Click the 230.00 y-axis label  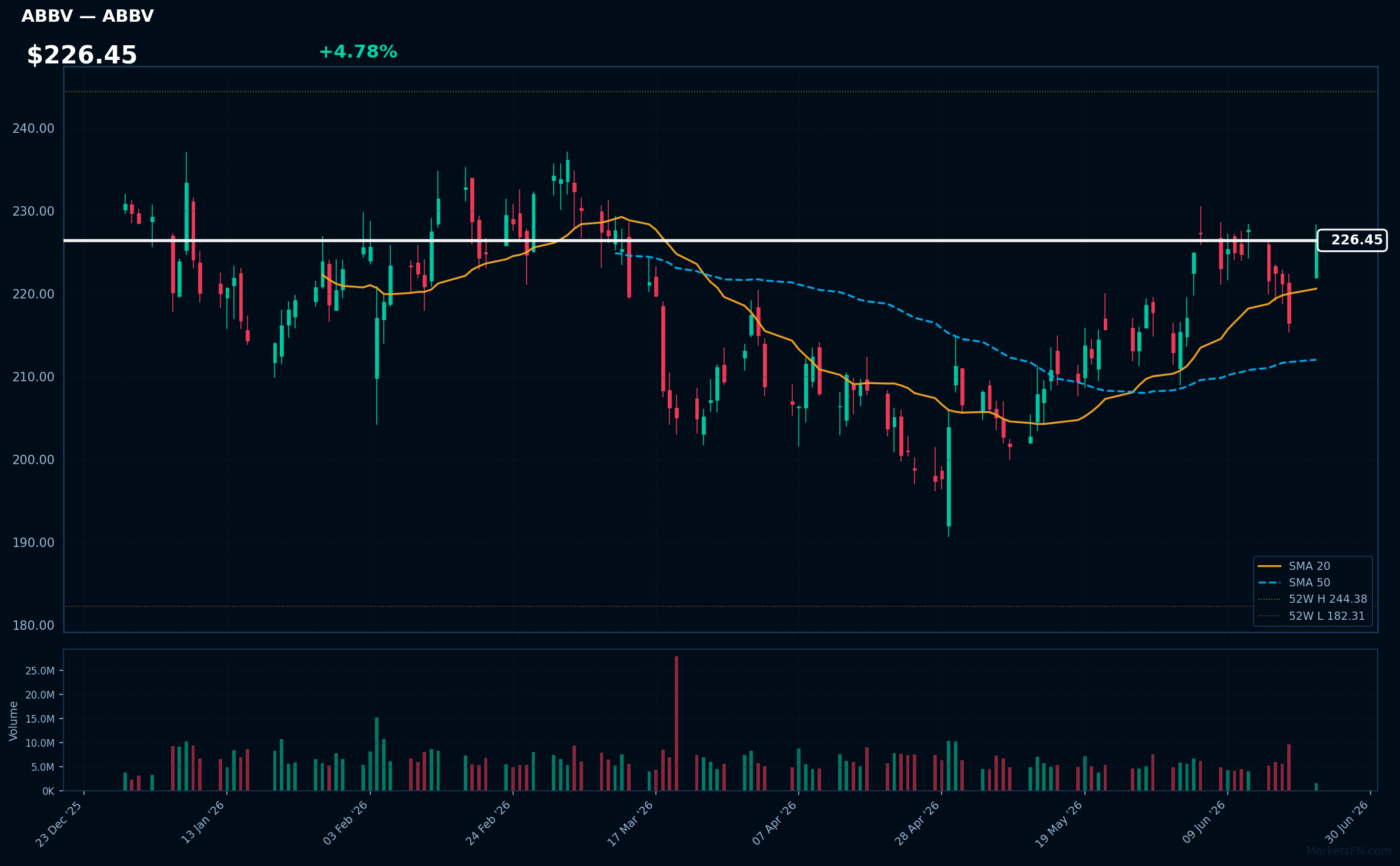(x=33, y=211)
